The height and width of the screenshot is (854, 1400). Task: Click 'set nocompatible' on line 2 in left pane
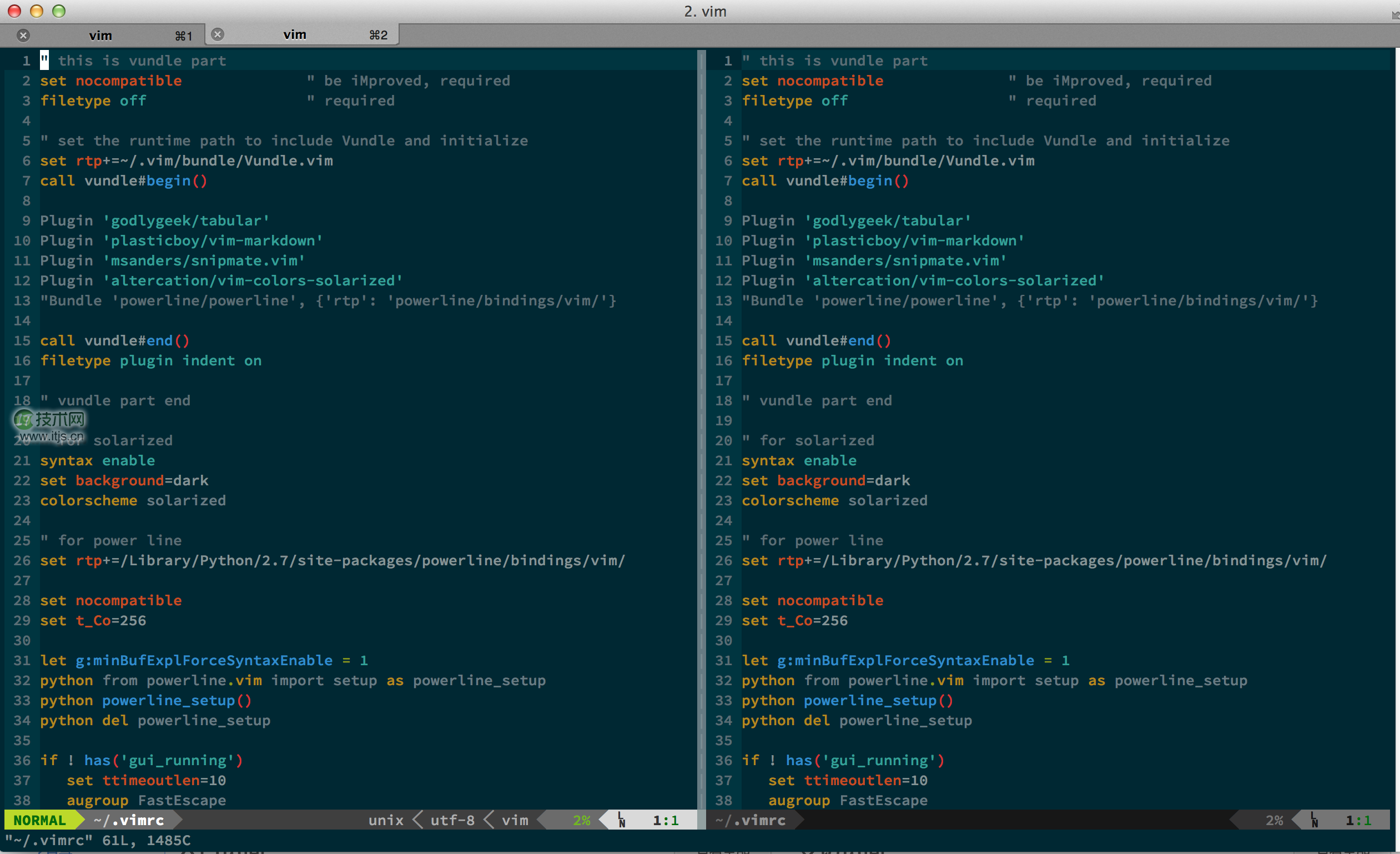pyautogui.click(x=111, y=81)
